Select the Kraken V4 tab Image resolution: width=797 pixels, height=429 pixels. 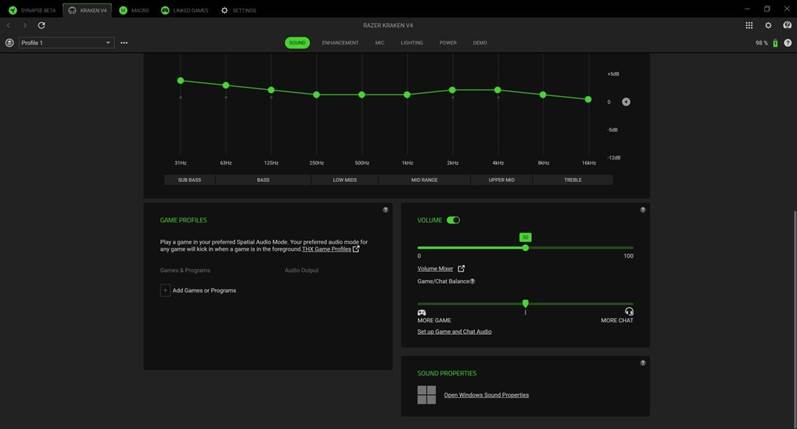[x=87, y=10]
